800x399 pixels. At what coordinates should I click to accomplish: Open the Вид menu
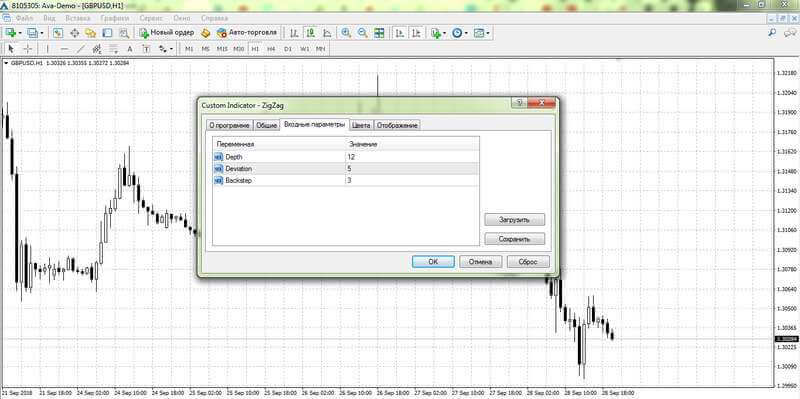pos(49,18)
